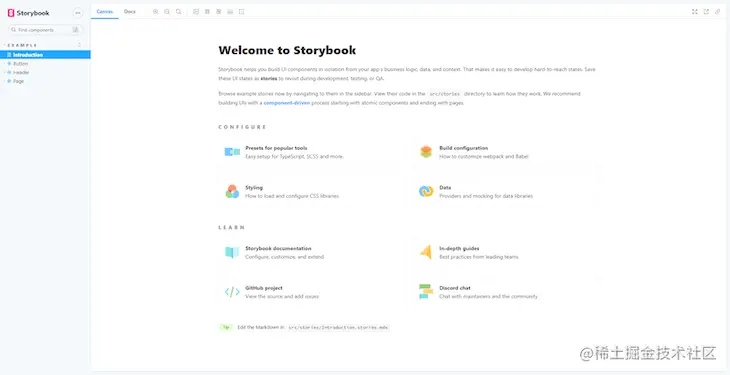Open the viewport size toolbar icon
Image resolution: width=730 pixels, height=375 pixels.
(218, 12)
